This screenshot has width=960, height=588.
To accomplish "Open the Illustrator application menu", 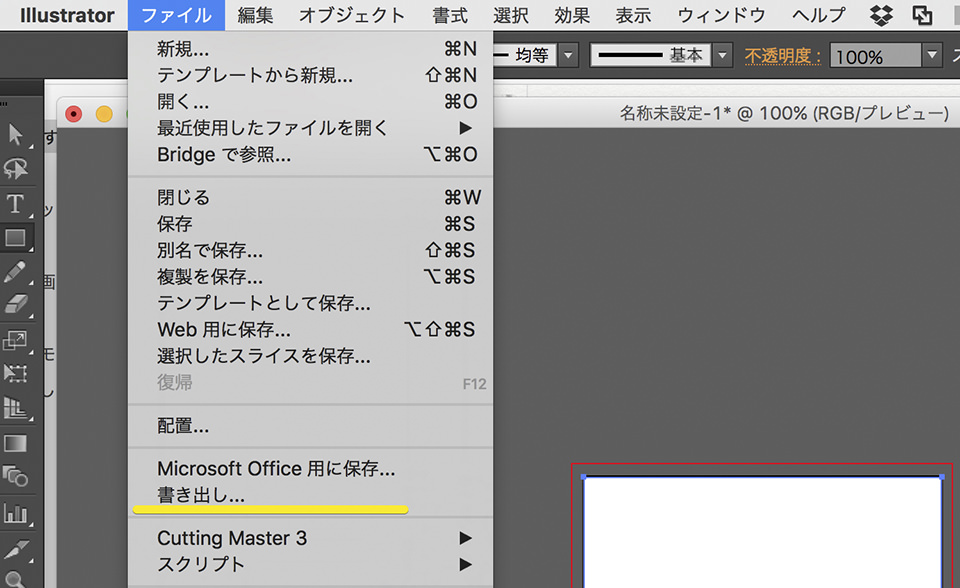I will [x=67, y=15].
